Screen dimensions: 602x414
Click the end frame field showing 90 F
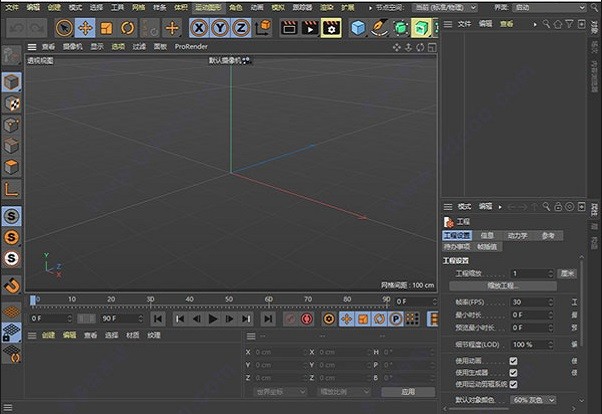[122, 318]
